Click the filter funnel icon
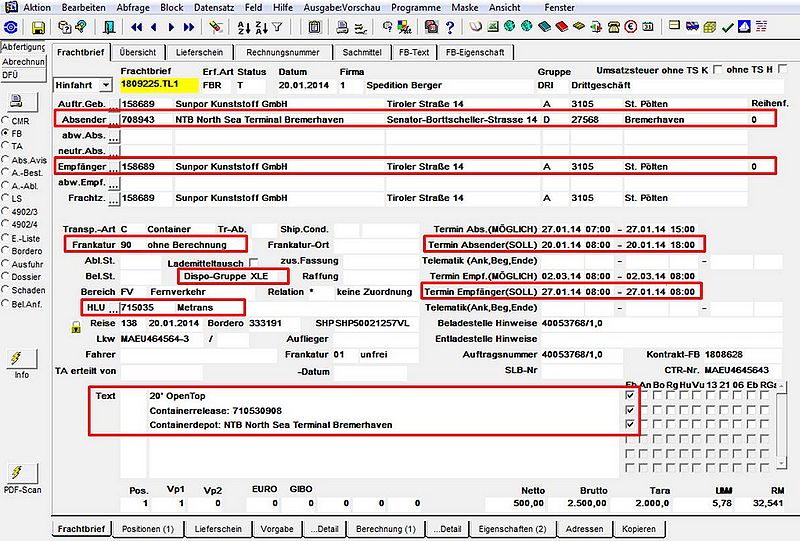The image size is (800, 541). 277,27
